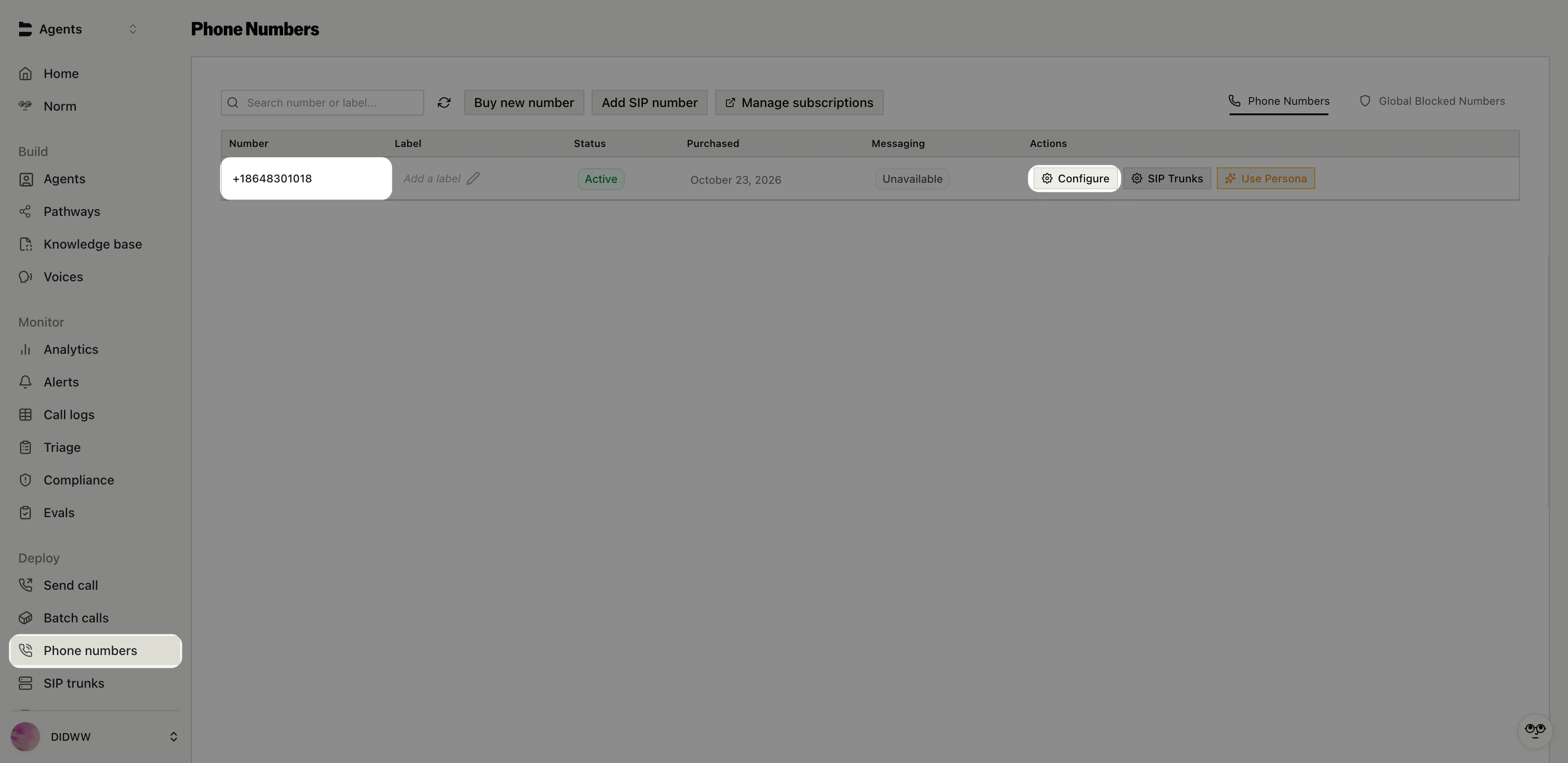Open the Compliance page
1568x763 pixels.
click(95, 480)
